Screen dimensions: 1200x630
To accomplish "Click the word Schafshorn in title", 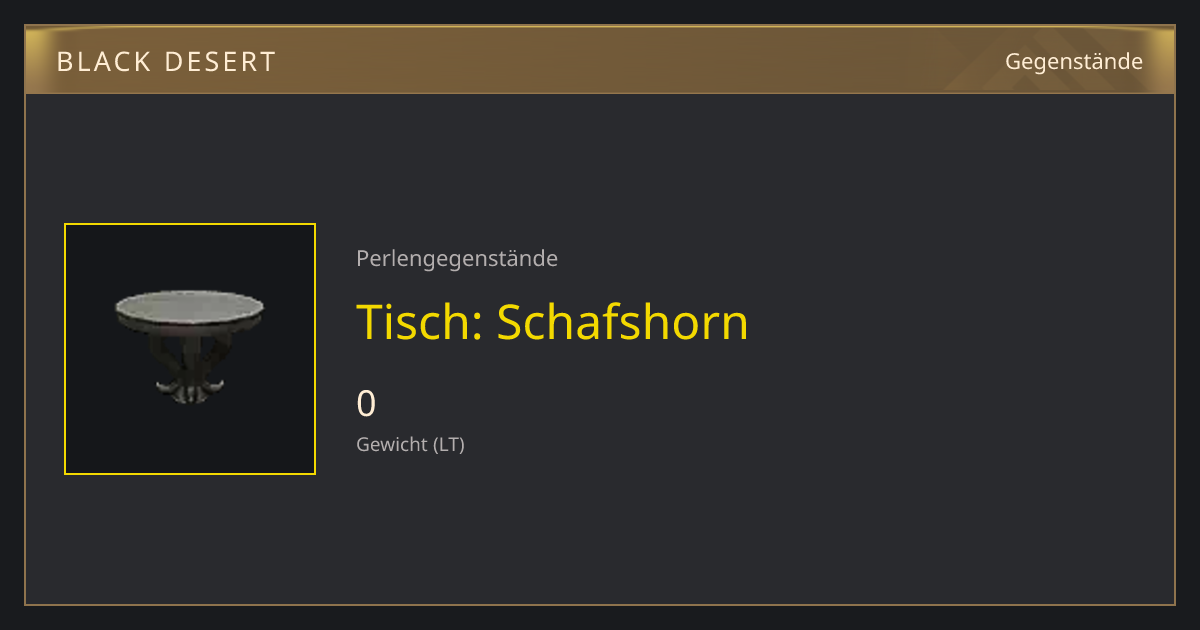I will click(x=623, y=322).
